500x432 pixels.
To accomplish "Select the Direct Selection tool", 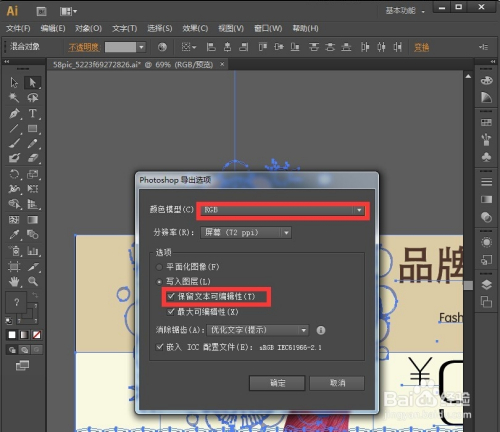I will tap(33, 82).
